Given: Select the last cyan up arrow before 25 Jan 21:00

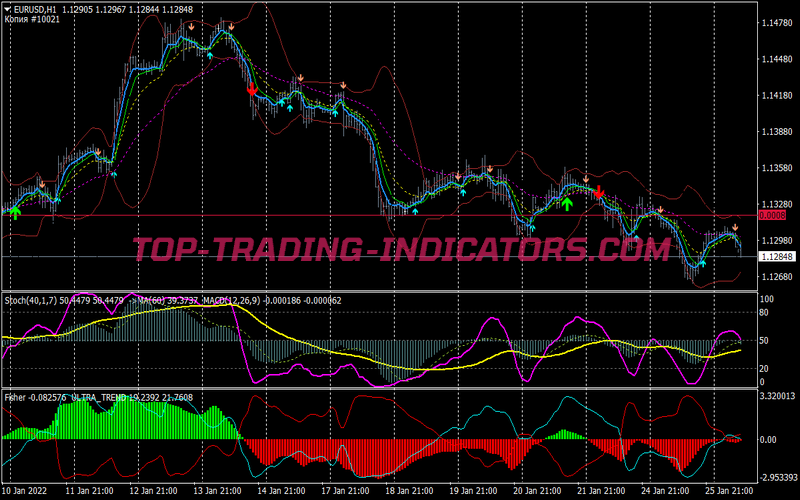Looking at the screenshot, I should [703, 263].
